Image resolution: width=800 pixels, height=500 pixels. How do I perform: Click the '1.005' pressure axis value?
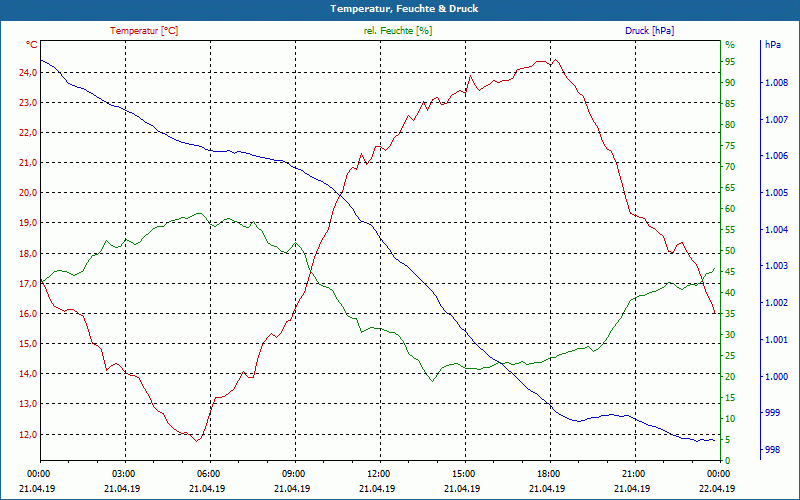click(x=777, y=193)
